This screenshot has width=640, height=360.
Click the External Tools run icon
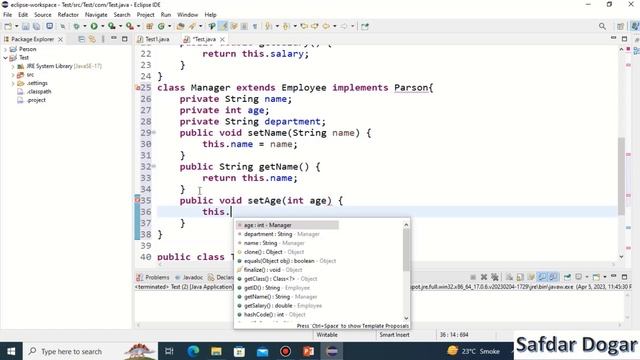129,26
